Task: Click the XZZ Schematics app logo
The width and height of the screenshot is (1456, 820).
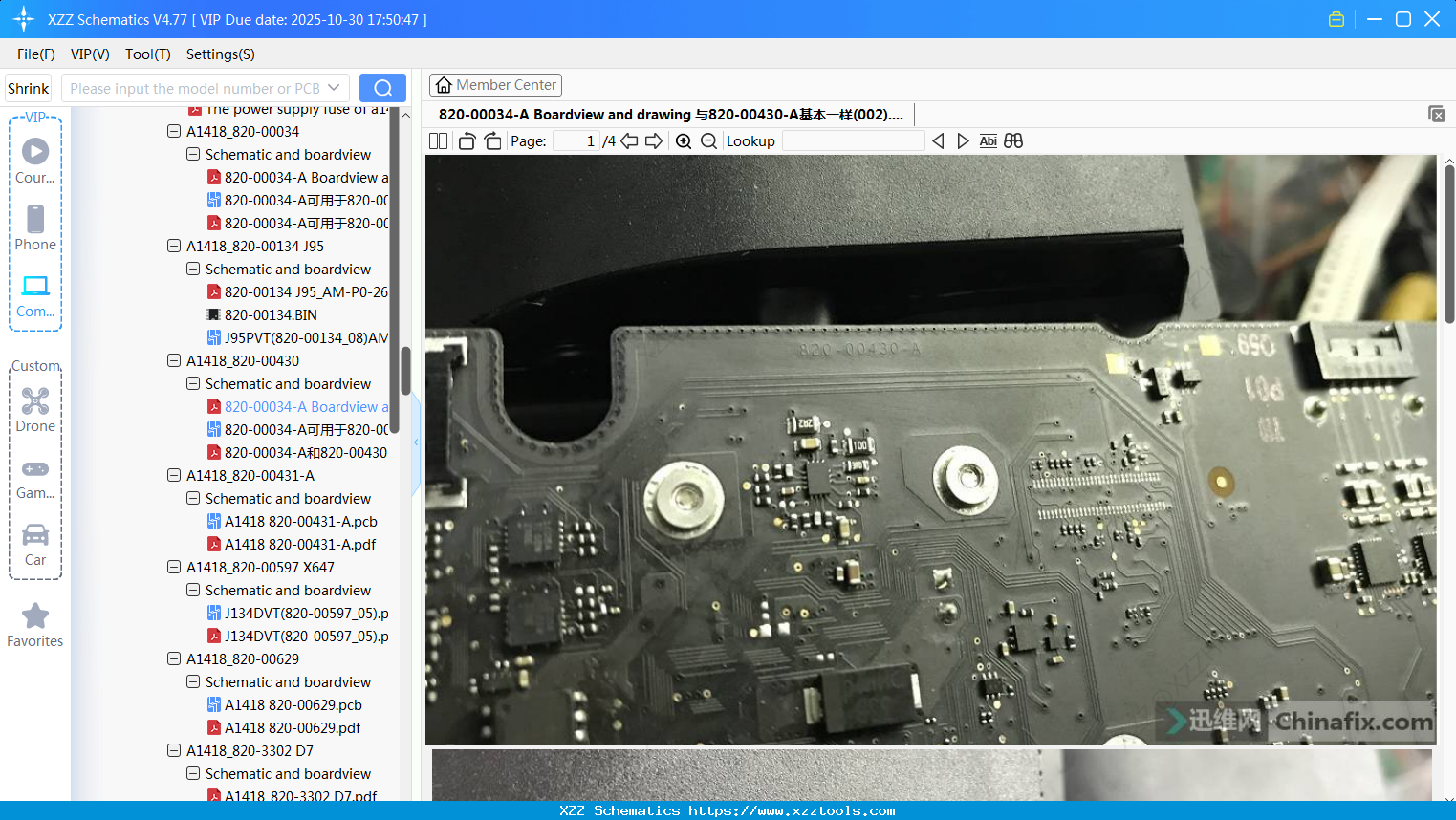Action: pos(24,19)
